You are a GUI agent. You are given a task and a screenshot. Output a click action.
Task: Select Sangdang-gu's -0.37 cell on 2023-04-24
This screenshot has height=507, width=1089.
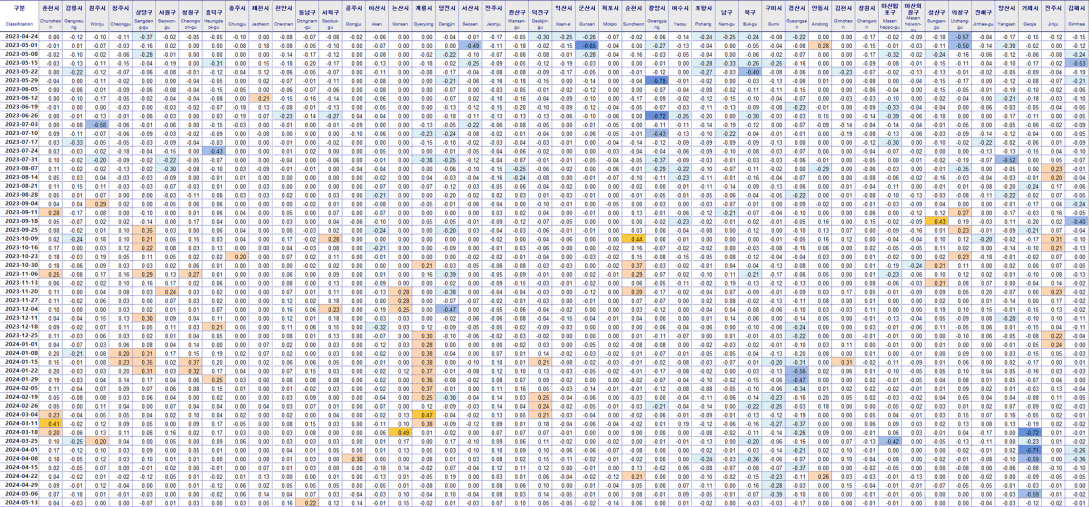tap(146, 35)
